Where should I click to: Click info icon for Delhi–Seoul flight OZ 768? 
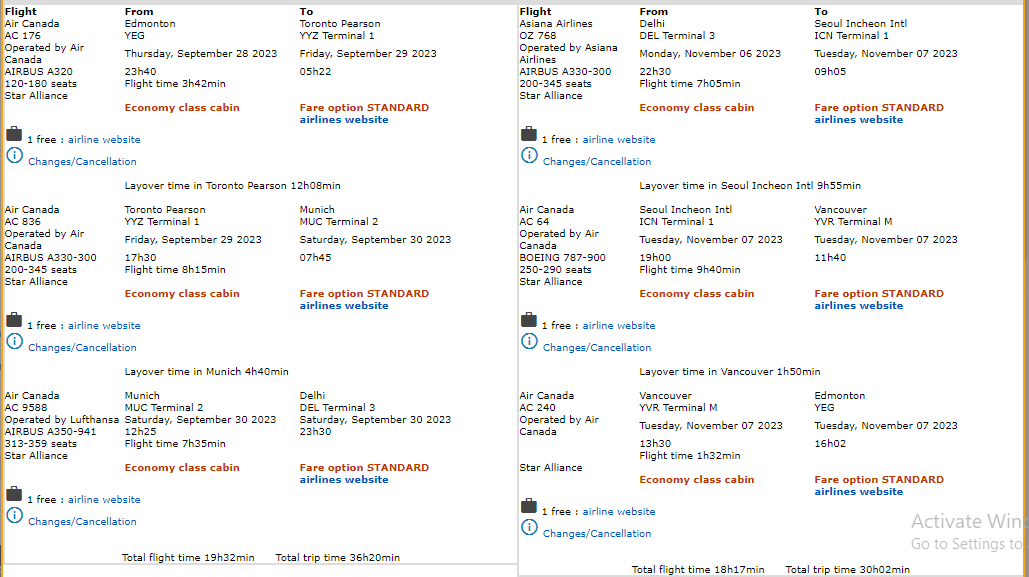pyautogui.click(x=529, y=155)
